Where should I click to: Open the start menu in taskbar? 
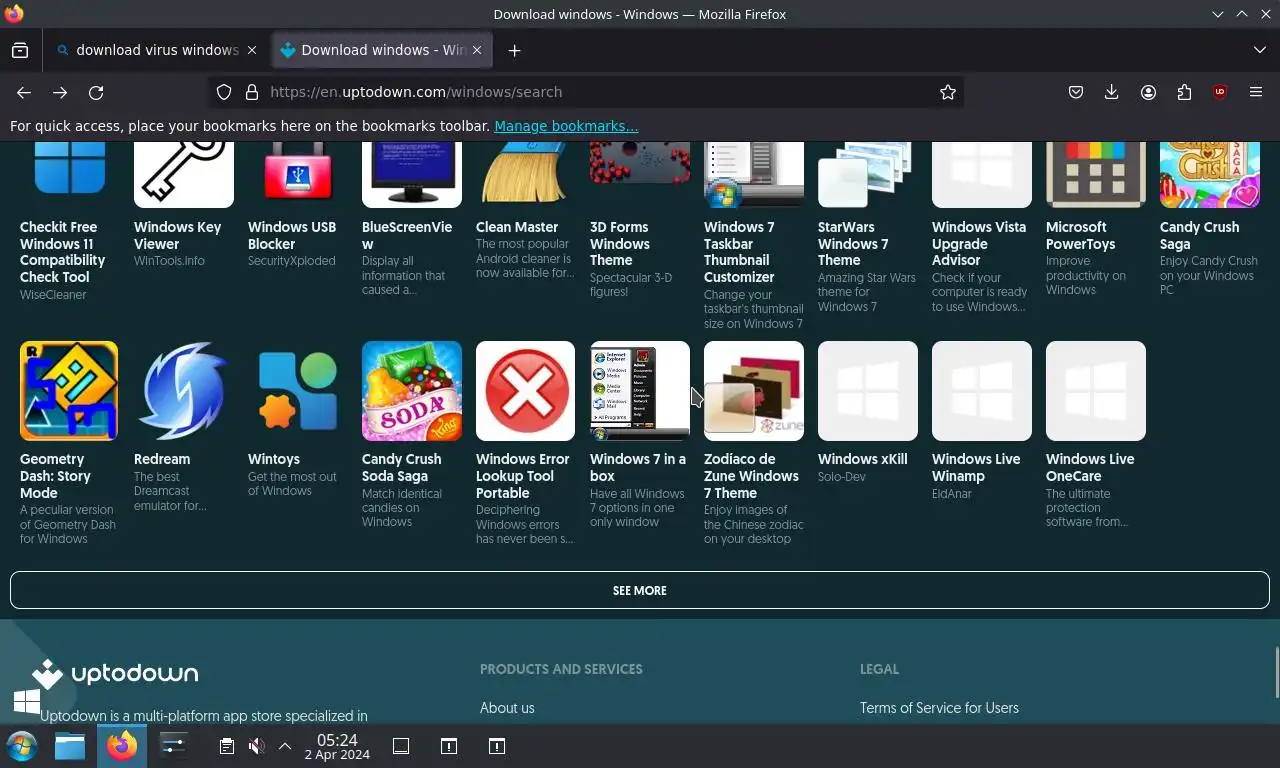(22, 746)
